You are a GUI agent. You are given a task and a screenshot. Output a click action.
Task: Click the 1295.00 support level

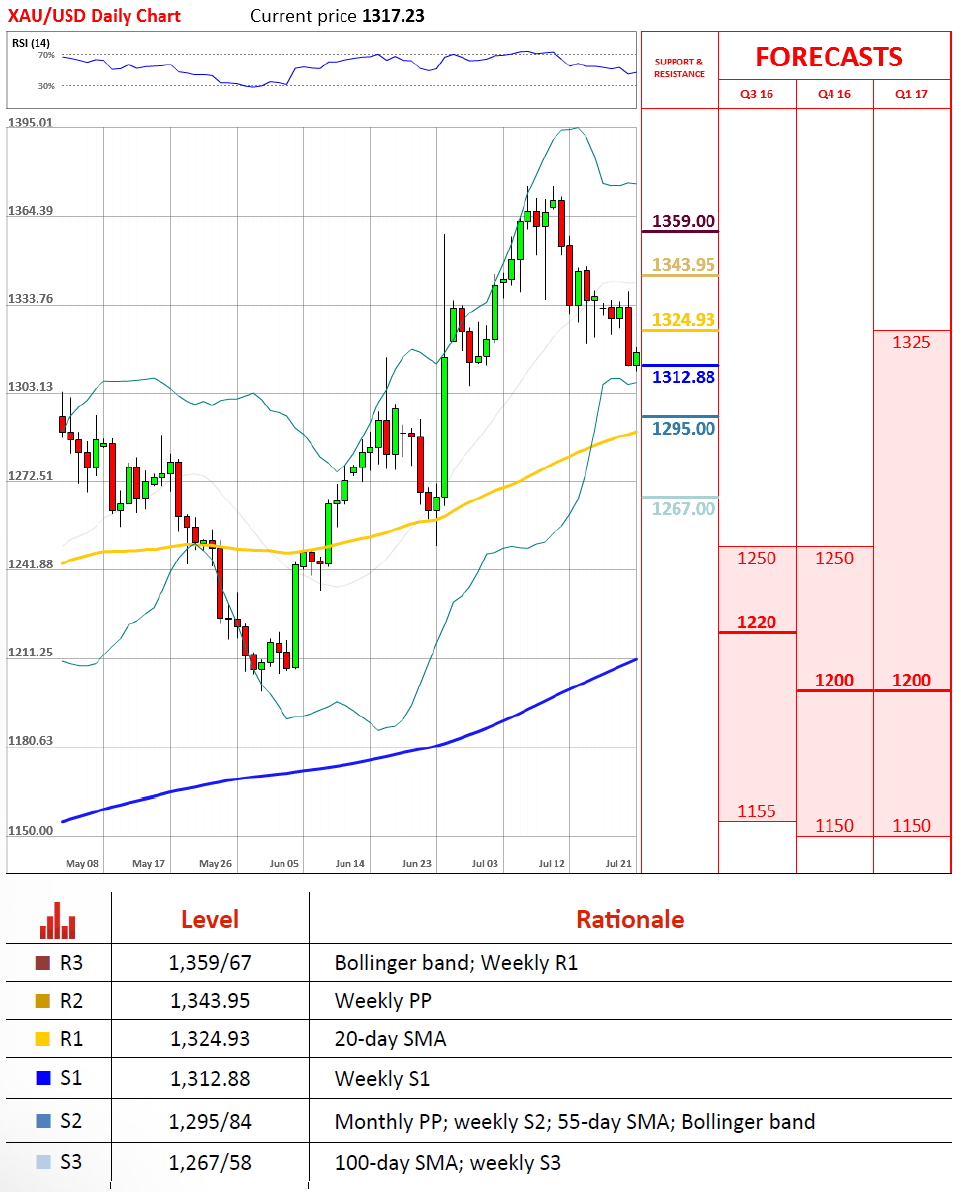click(x=683, y=429)
